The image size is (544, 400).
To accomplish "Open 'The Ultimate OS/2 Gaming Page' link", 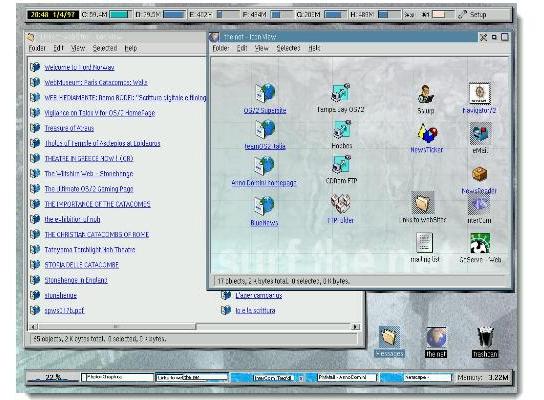I will (x=89, y=189).
